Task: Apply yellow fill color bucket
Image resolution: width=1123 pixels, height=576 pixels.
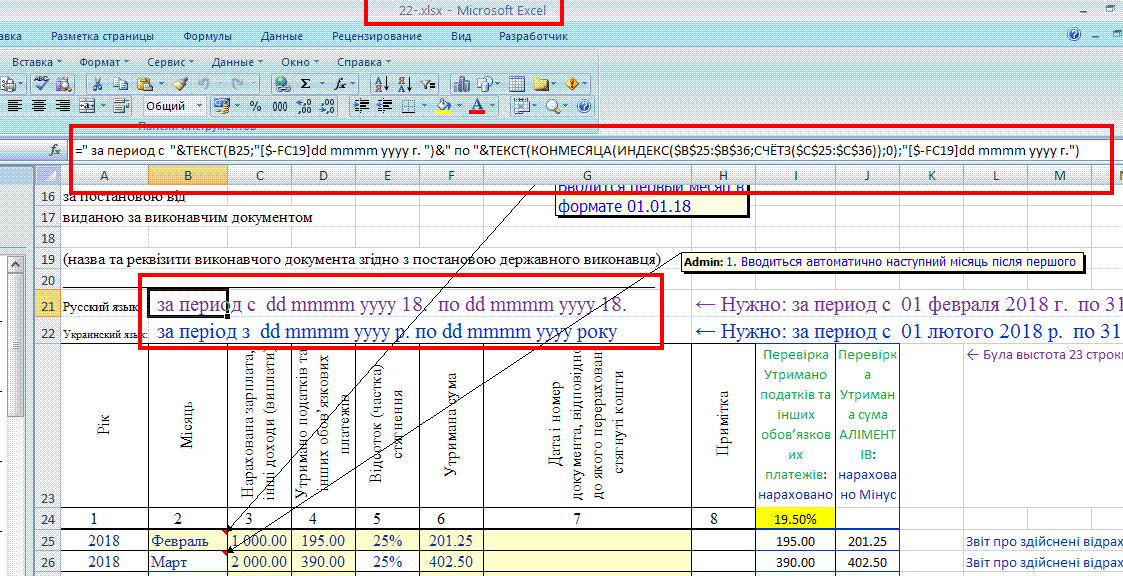Action: pyautogui.click(x=443, y=106)
